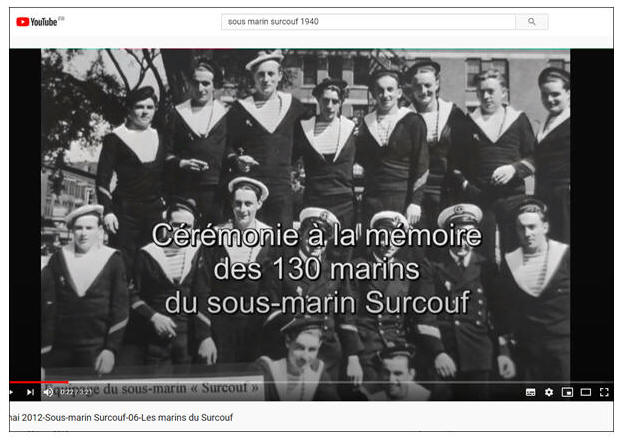Seek to the middle of the progress bar
Image resolution: width=619 pixels, height=443 pixels.
[310, 382]
